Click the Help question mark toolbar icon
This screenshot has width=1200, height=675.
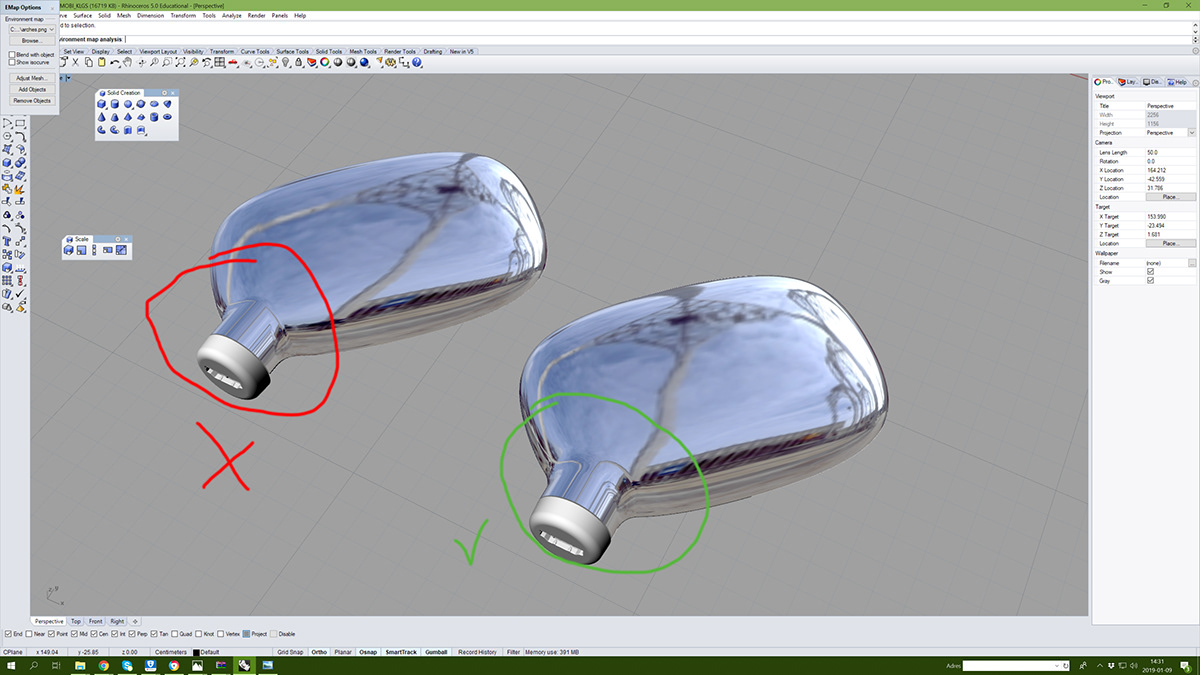coord(417,62)
